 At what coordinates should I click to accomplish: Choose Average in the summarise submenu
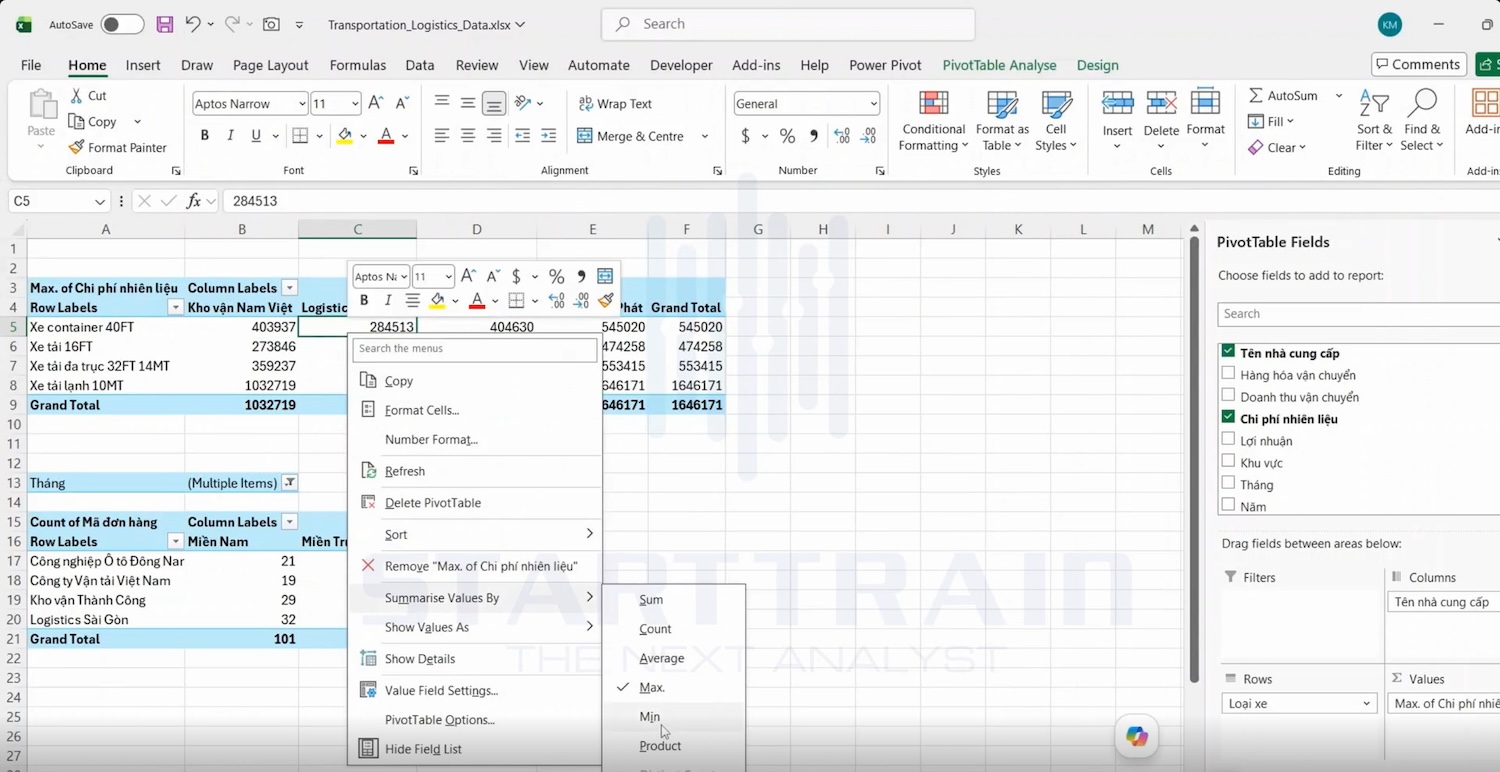click(662, 658)
